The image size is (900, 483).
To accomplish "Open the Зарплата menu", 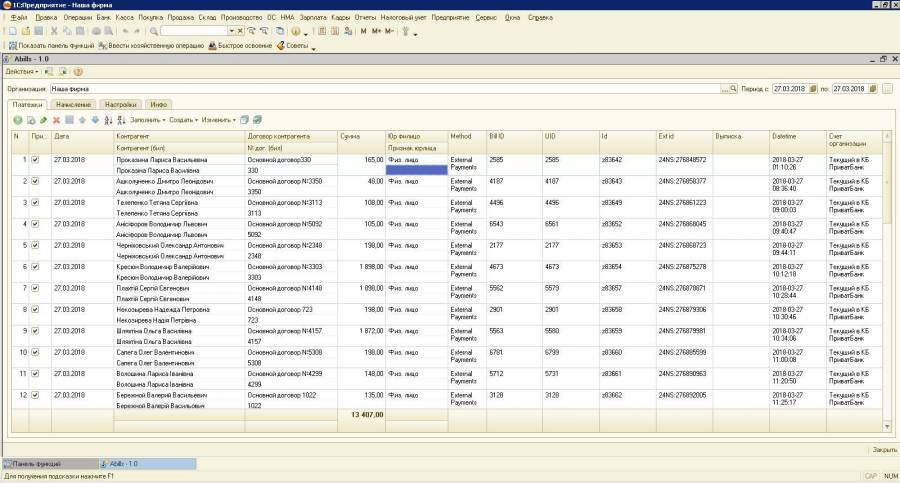I will point(313,18).
